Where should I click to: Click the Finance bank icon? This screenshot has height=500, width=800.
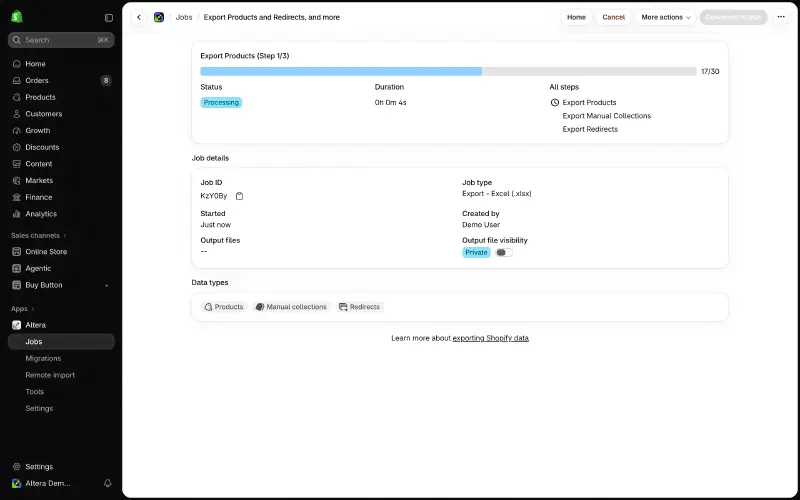(x=17, y=197)
